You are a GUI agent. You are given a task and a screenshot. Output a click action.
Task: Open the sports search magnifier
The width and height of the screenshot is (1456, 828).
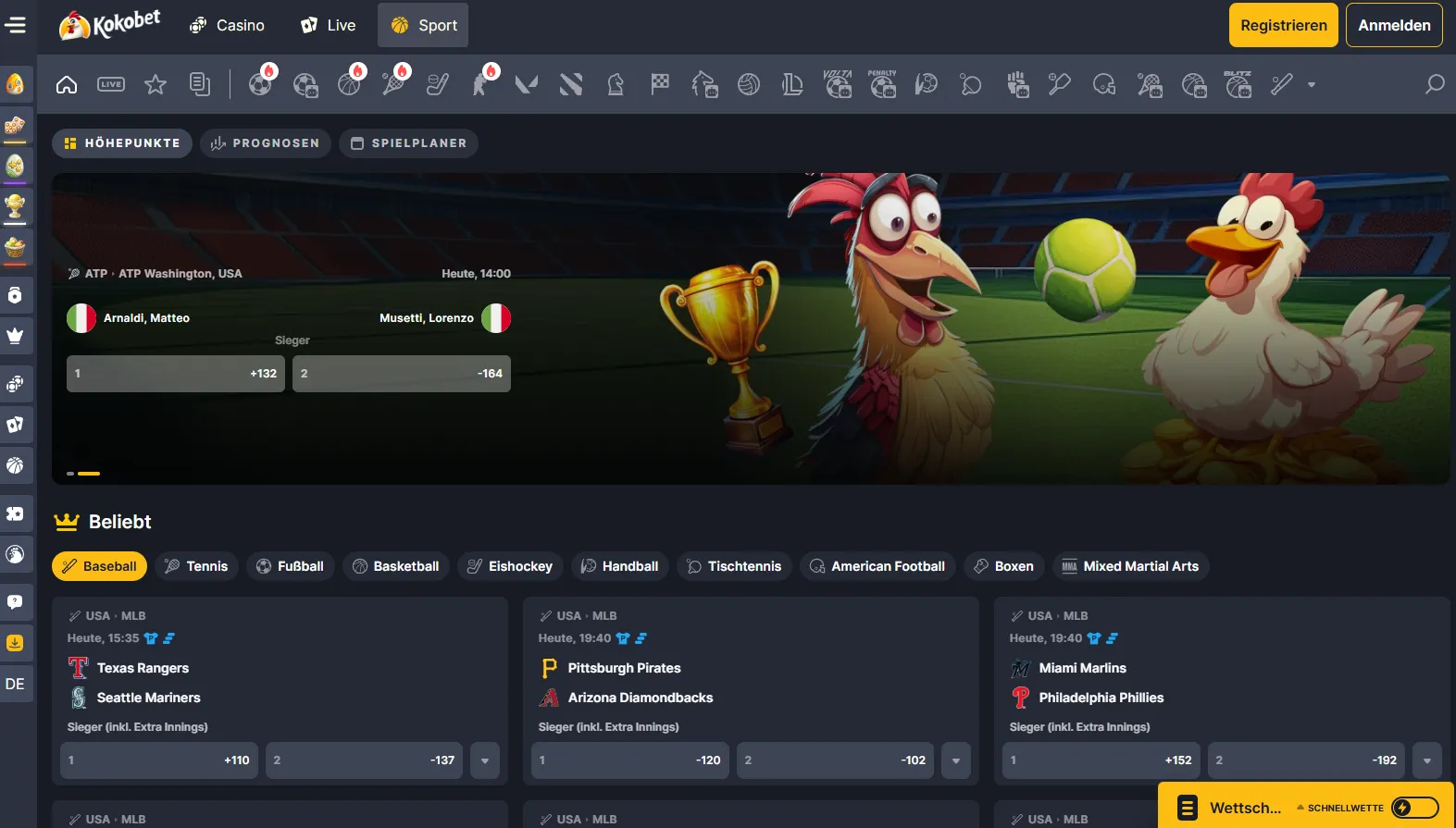pyautogui.click(x=1435, y=84)
